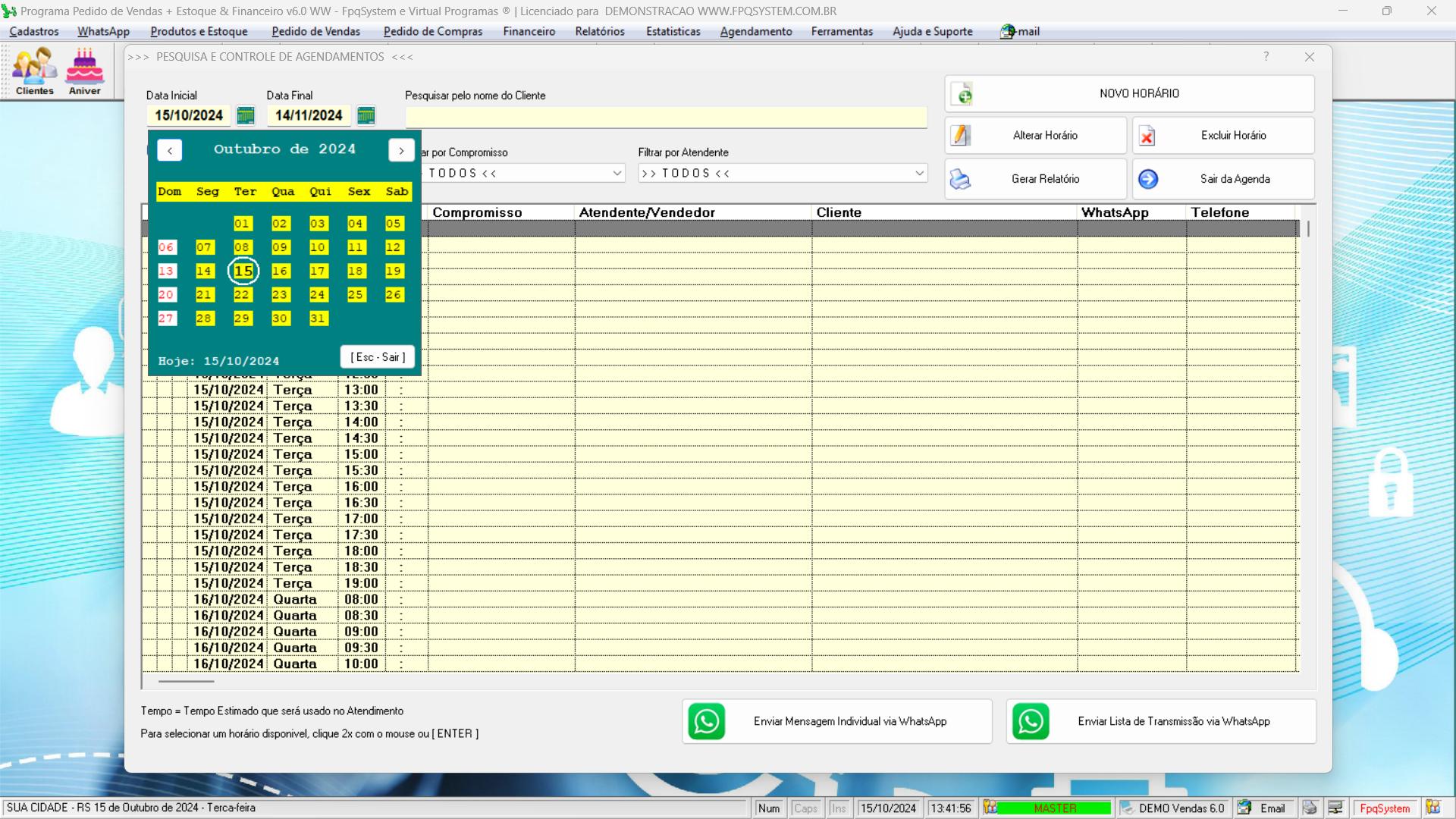
Task: Click the Telefone column header
Action: pyautogui.click(x=1241, y=212)
